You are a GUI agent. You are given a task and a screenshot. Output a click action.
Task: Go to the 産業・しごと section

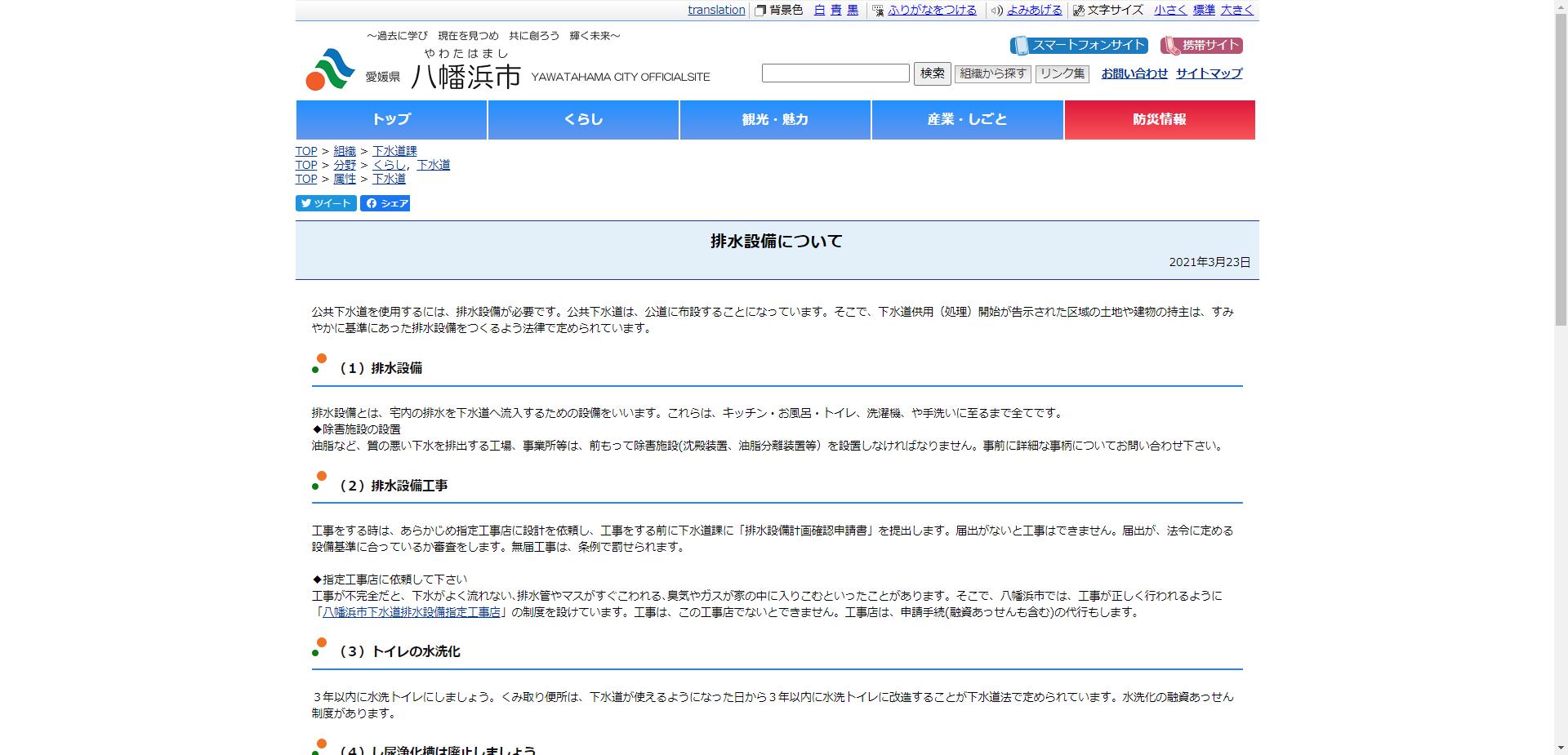click(x=967, y=119)
